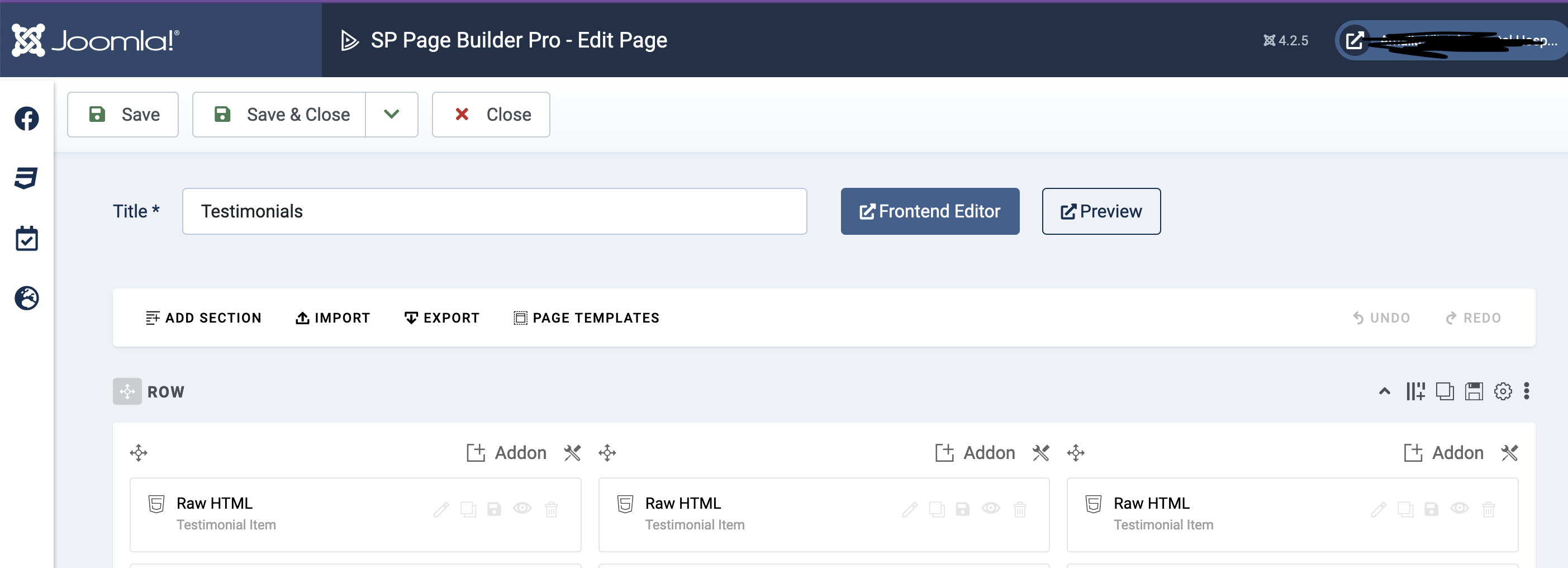Collapse the row with the chevron
Image resolution: width=1568 pixels, height=568 pixels.
click(x=1384, y=391)
